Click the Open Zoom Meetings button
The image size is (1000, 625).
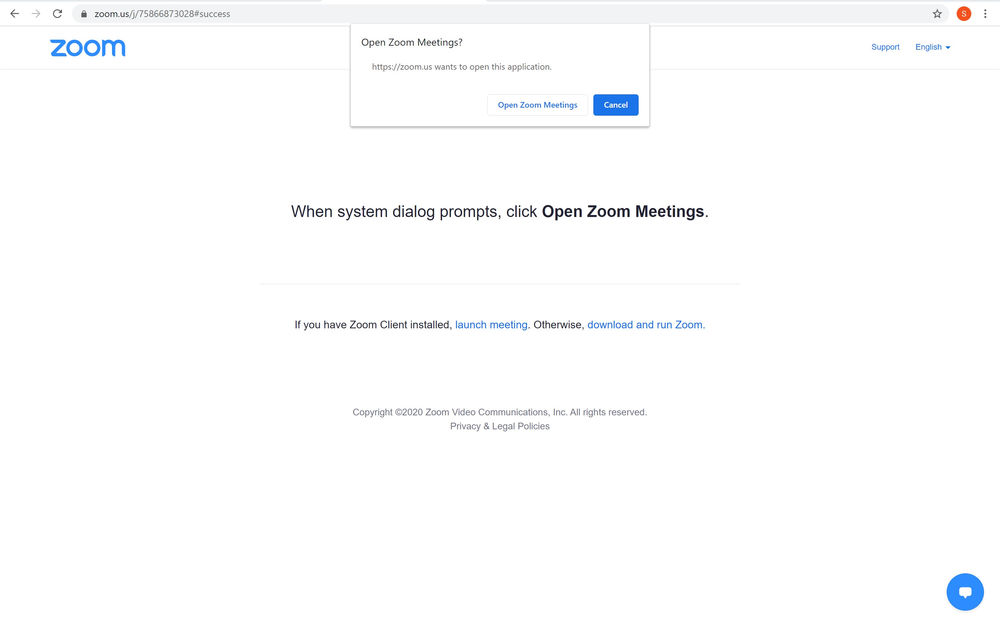click(537, 104)
